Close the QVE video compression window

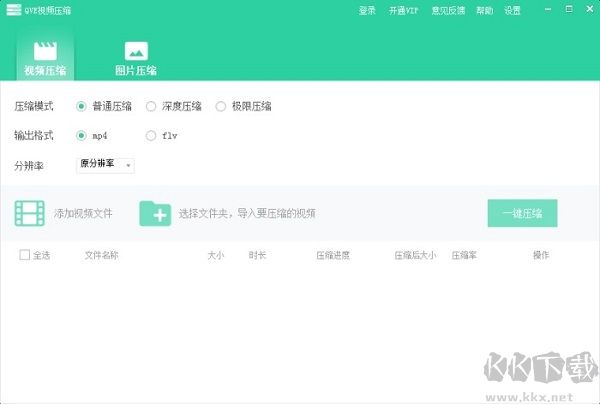[590, 9]
